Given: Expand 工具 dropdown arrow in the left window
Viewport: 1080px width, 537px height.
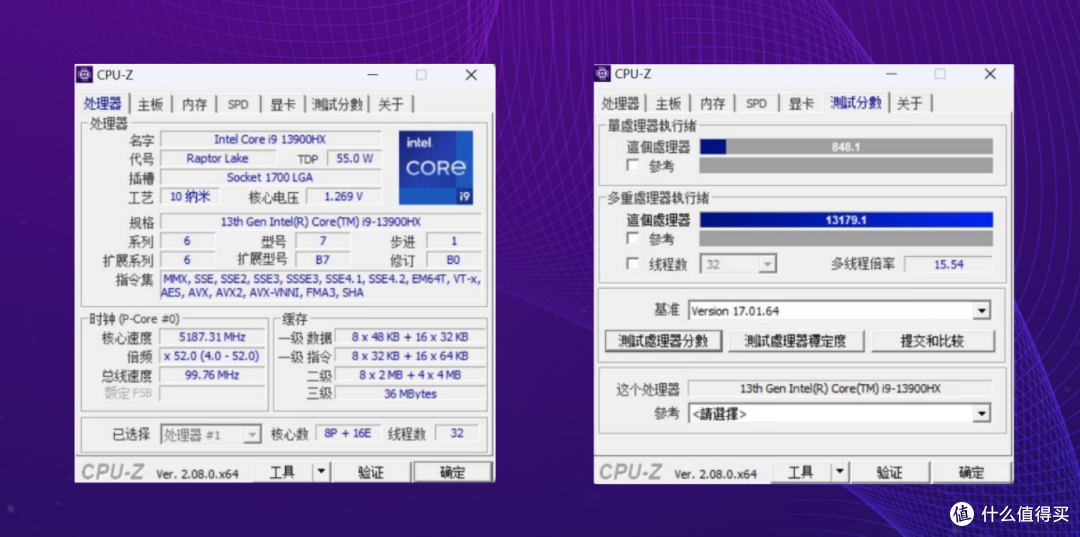Looking at the screenshot, I should tap(321, 472).
